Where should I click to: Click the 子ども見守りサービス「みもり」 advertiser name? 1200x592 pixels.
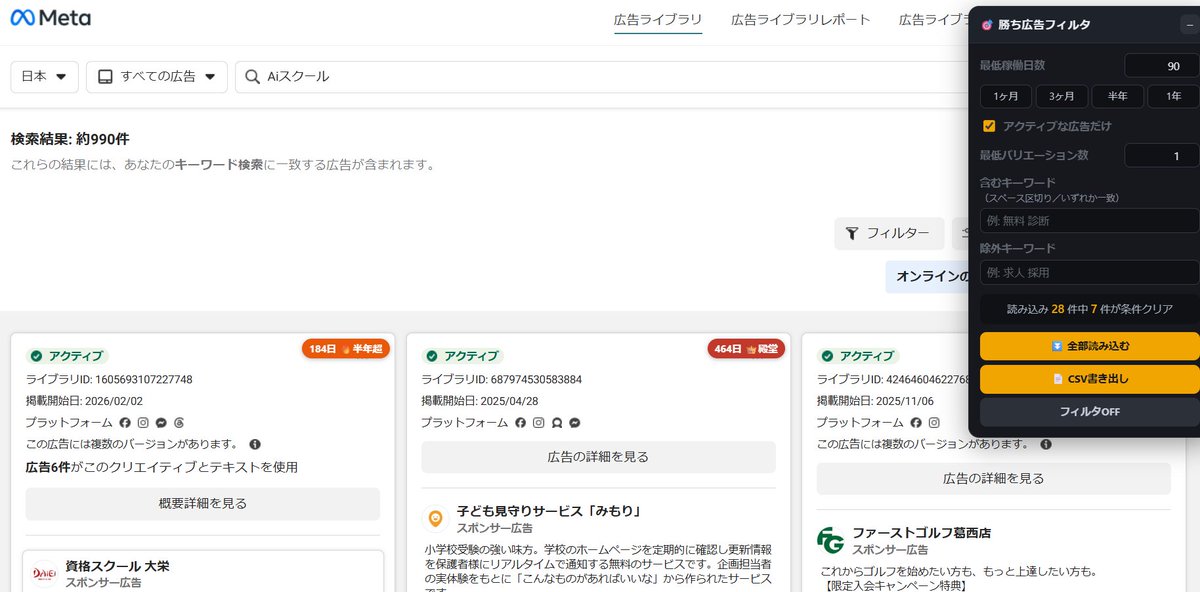(x=548, y=511)
